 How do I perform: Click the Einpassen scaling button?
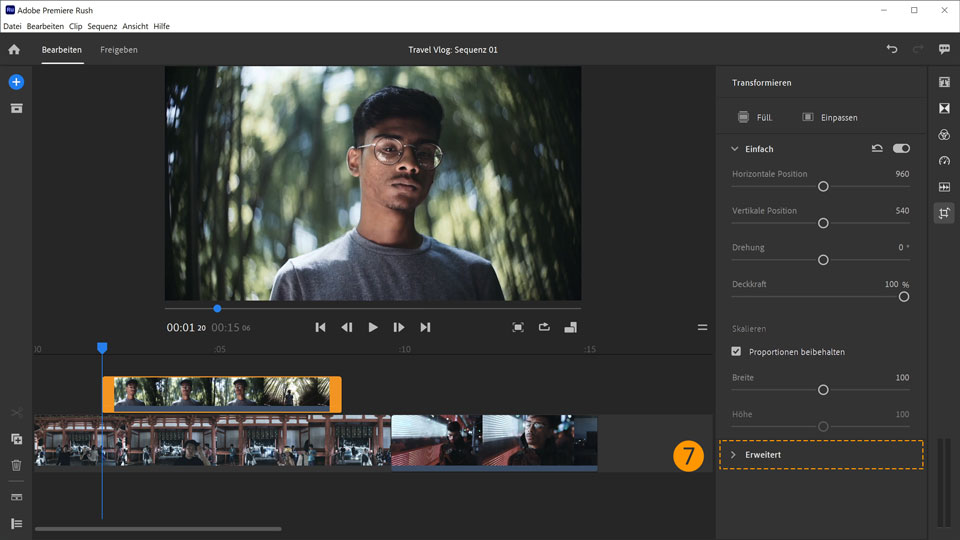830,117
